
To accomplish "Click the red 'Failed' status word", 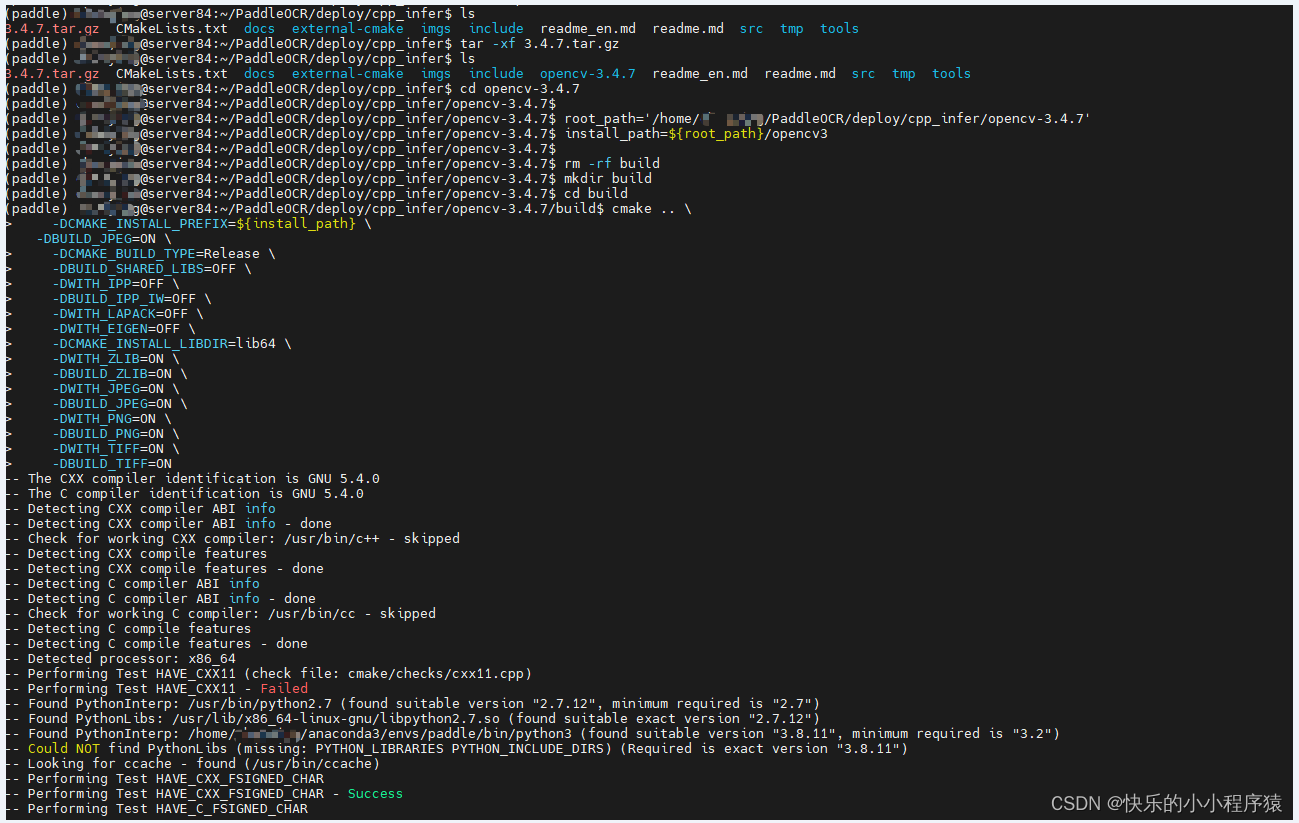I will 284,689.
